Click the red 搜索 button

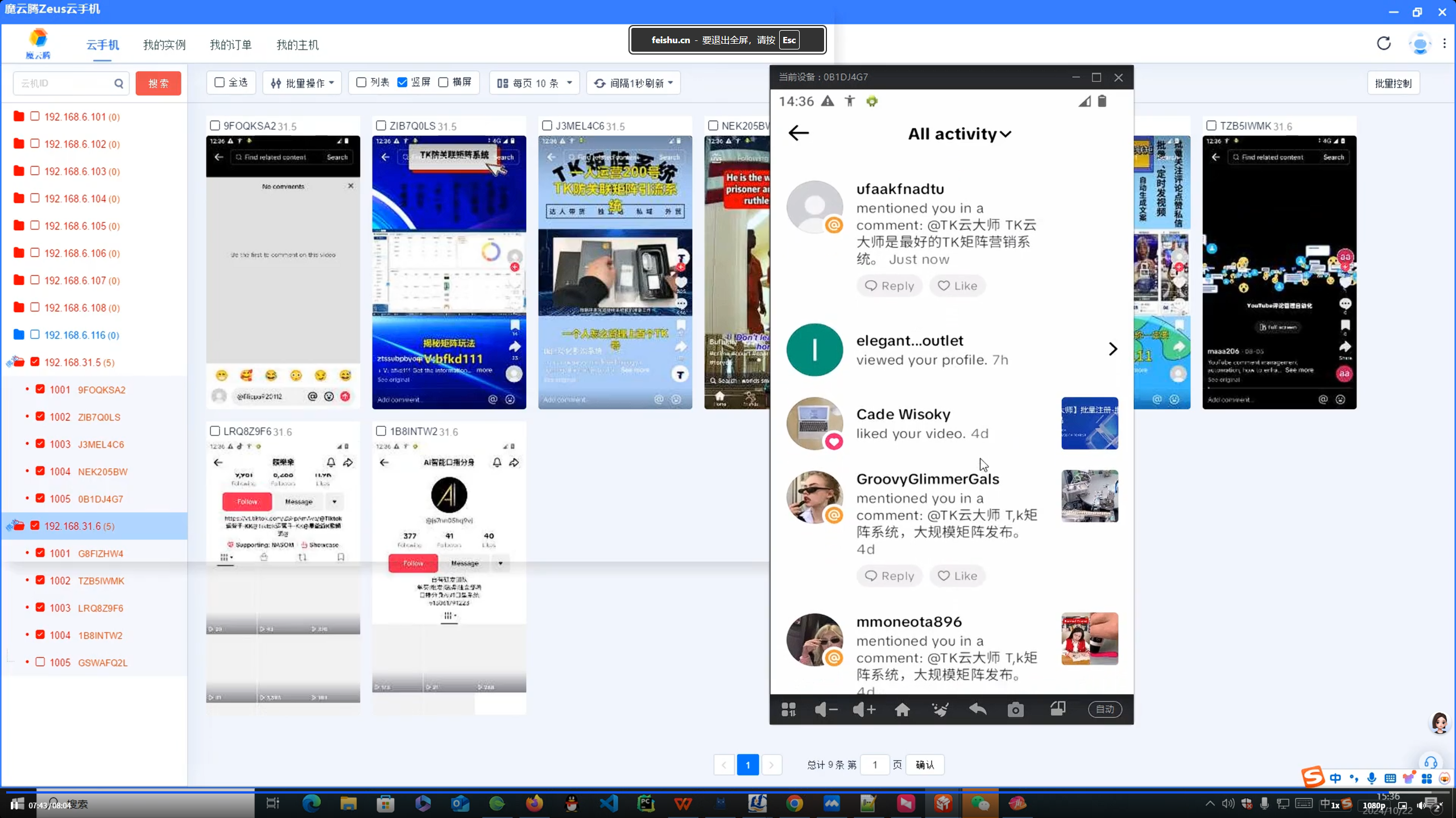point(158,84)
